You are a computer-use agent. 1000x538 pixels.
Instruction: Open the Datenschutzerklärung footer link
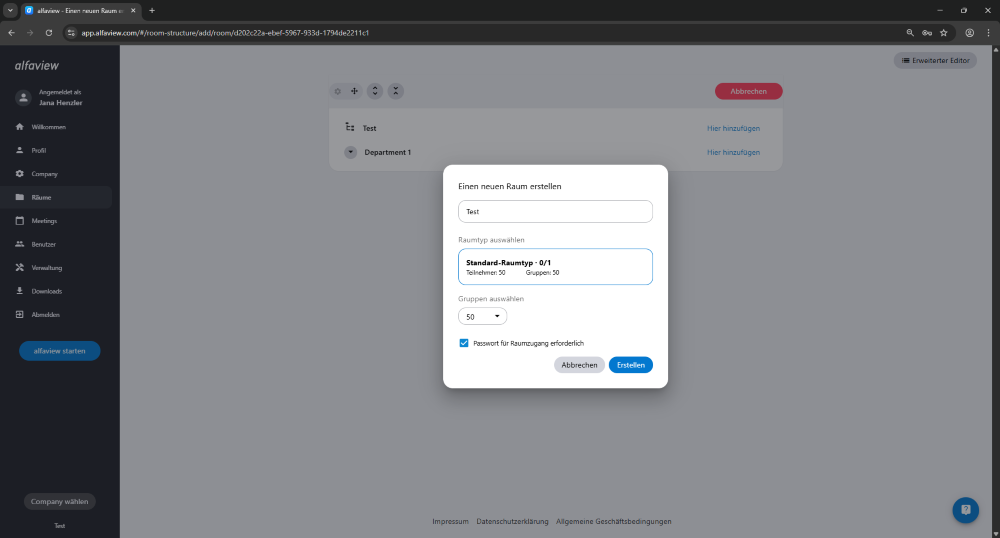(512, 522)
